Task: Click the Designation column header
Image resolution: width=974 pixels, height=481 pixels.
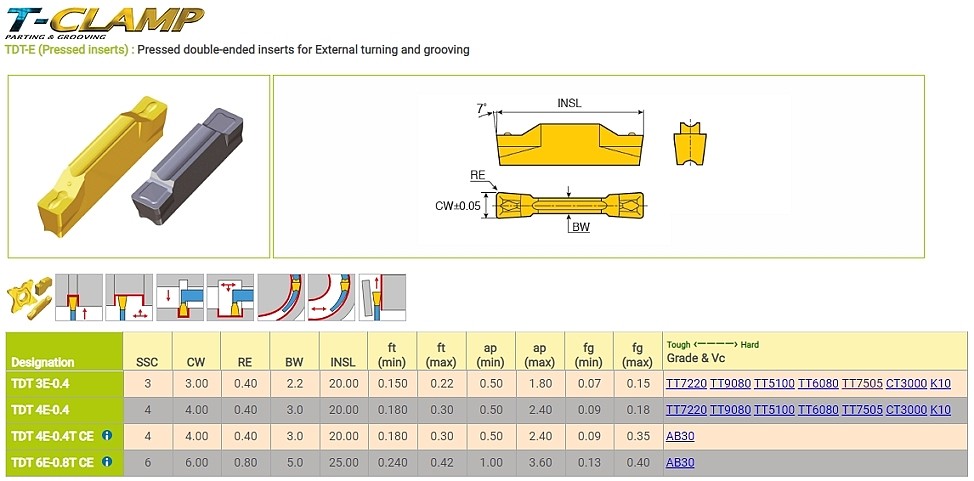Action: 43,362
